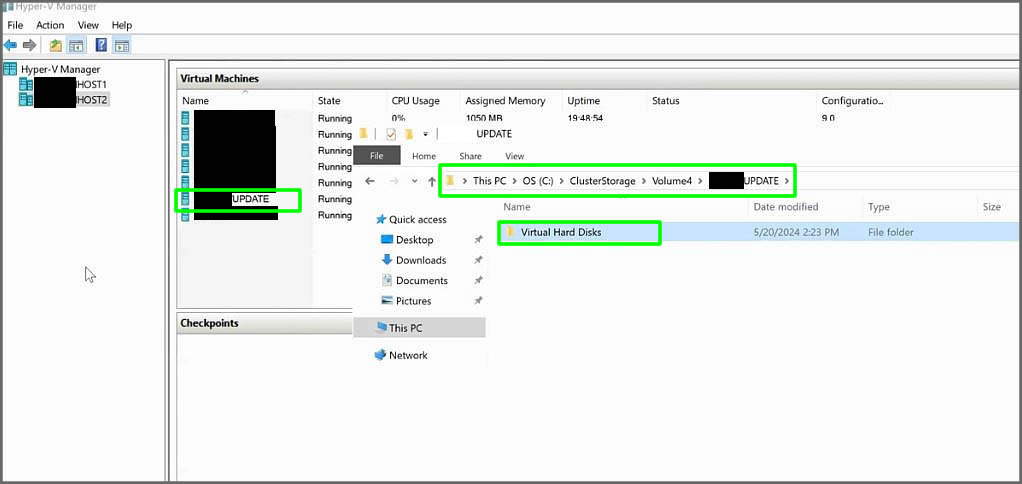The image size is (1022, 484).
Task: Select Quick access in Explorer sidebar
Action: pos(418,220)
